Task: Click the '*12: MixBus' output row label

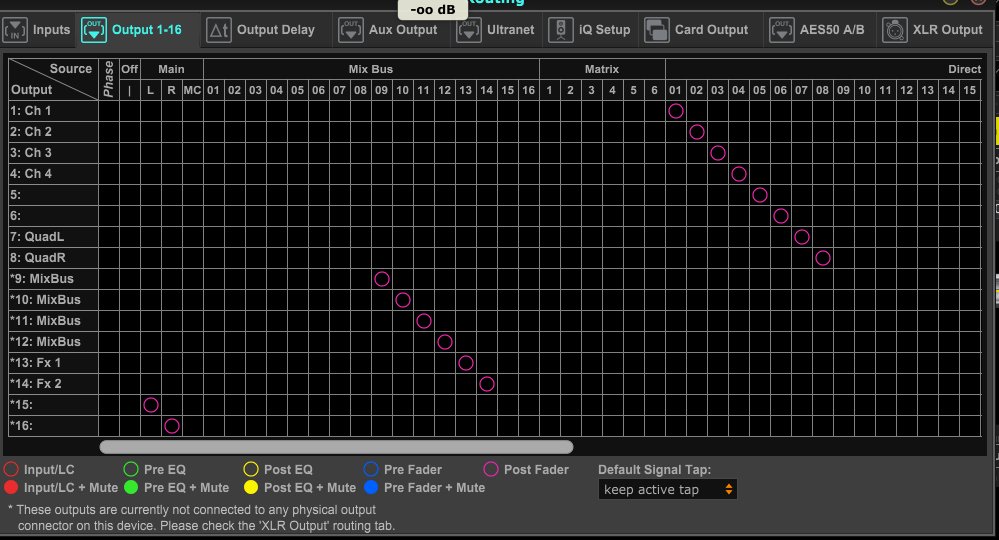Action: (x=54, y=342)
